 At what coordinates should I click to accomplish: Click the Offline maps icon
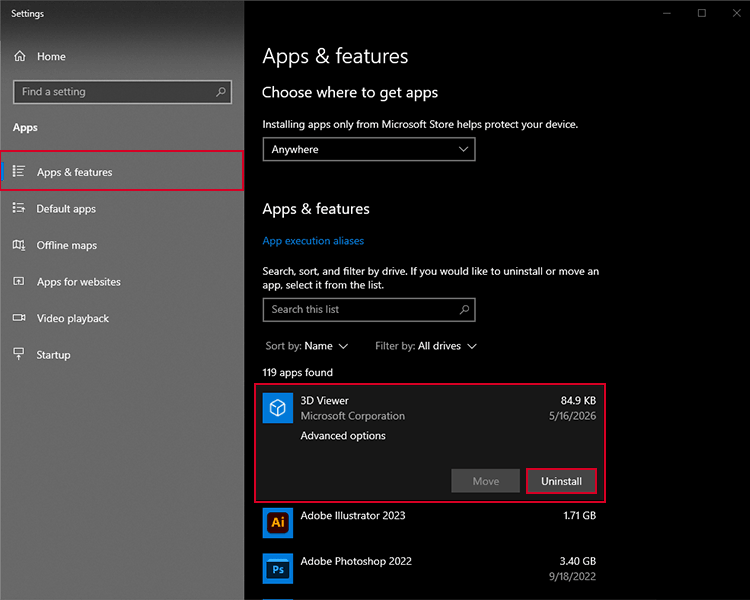19,245
